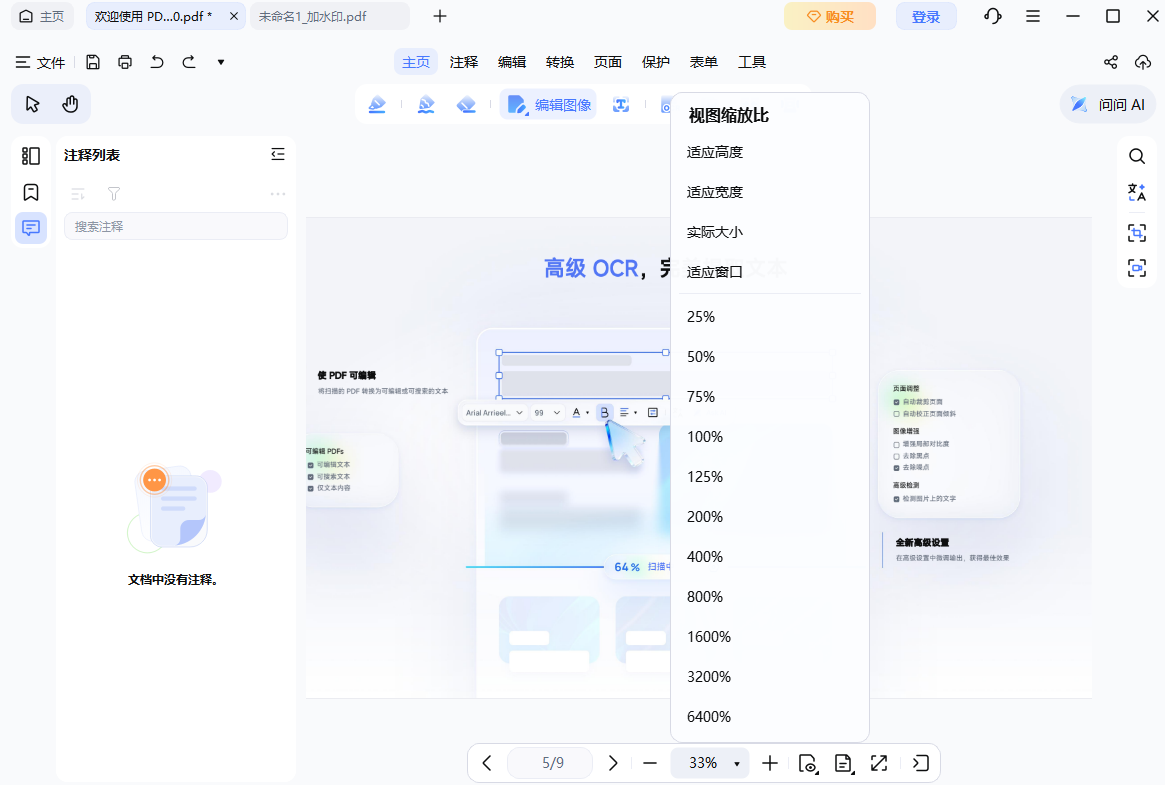The height and width of the screenshot is (785, 1165).
Task: Focus the 搜索注释 search field
Action: (x=176, y=227)
